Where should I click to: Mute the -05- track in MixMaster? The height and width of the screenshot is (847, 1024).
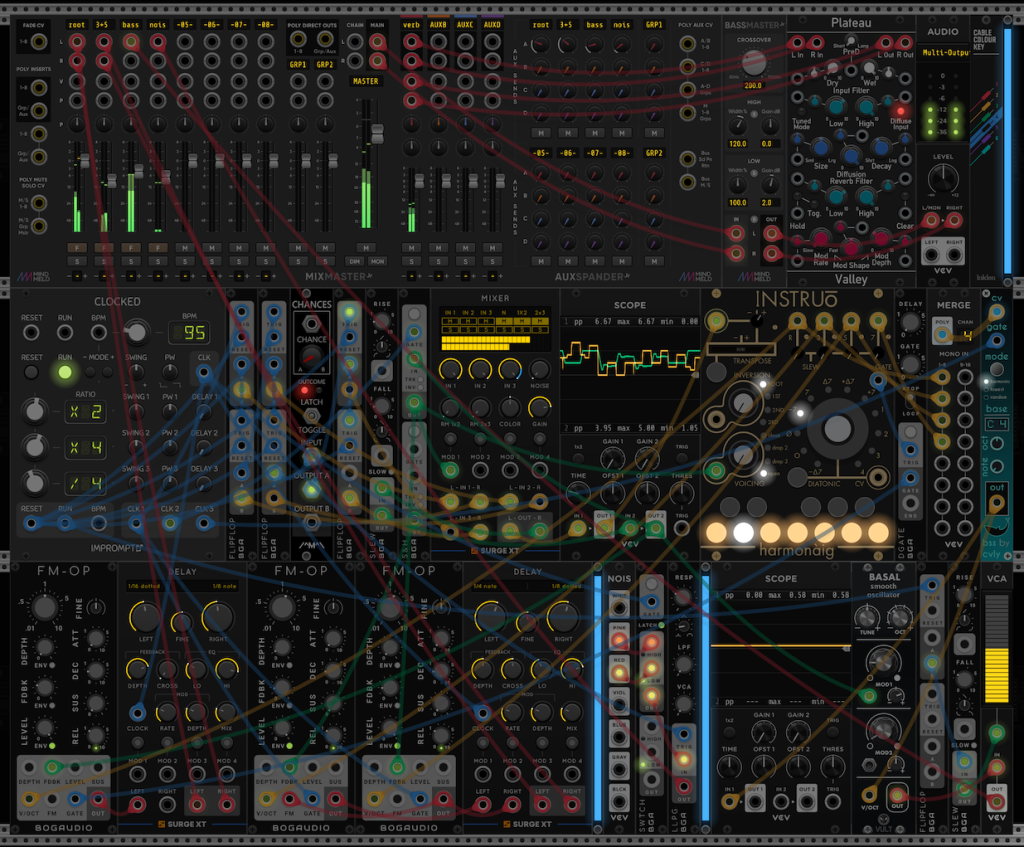pos(185,248)
